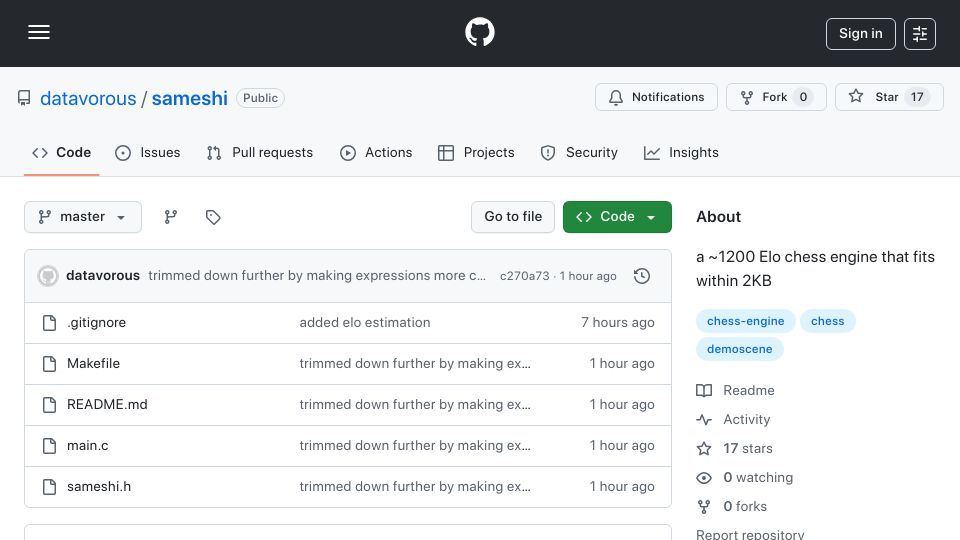The image size is (960, 540).
Task: Switch to the Issues tab
Action: click(x=148, y=152)
